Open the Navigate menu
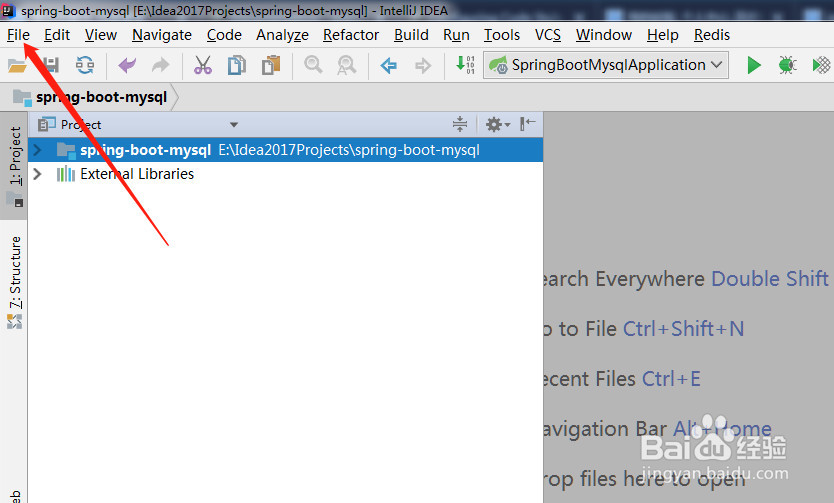Image resolution: width=834 pixels, height=503 pixels. (x=162, y=35)
